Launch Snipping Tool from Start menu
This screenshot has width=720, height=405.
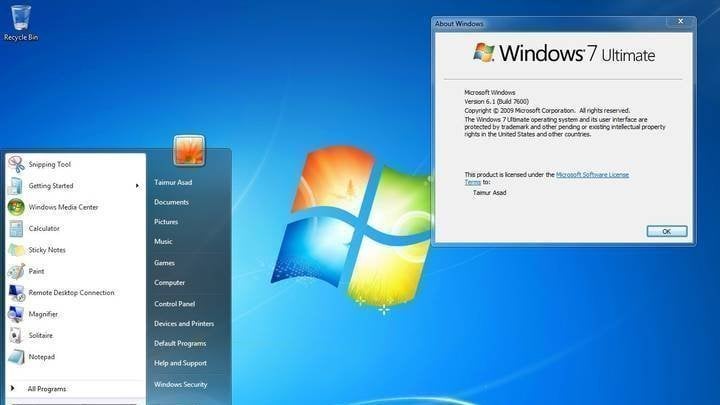(49, 164)
